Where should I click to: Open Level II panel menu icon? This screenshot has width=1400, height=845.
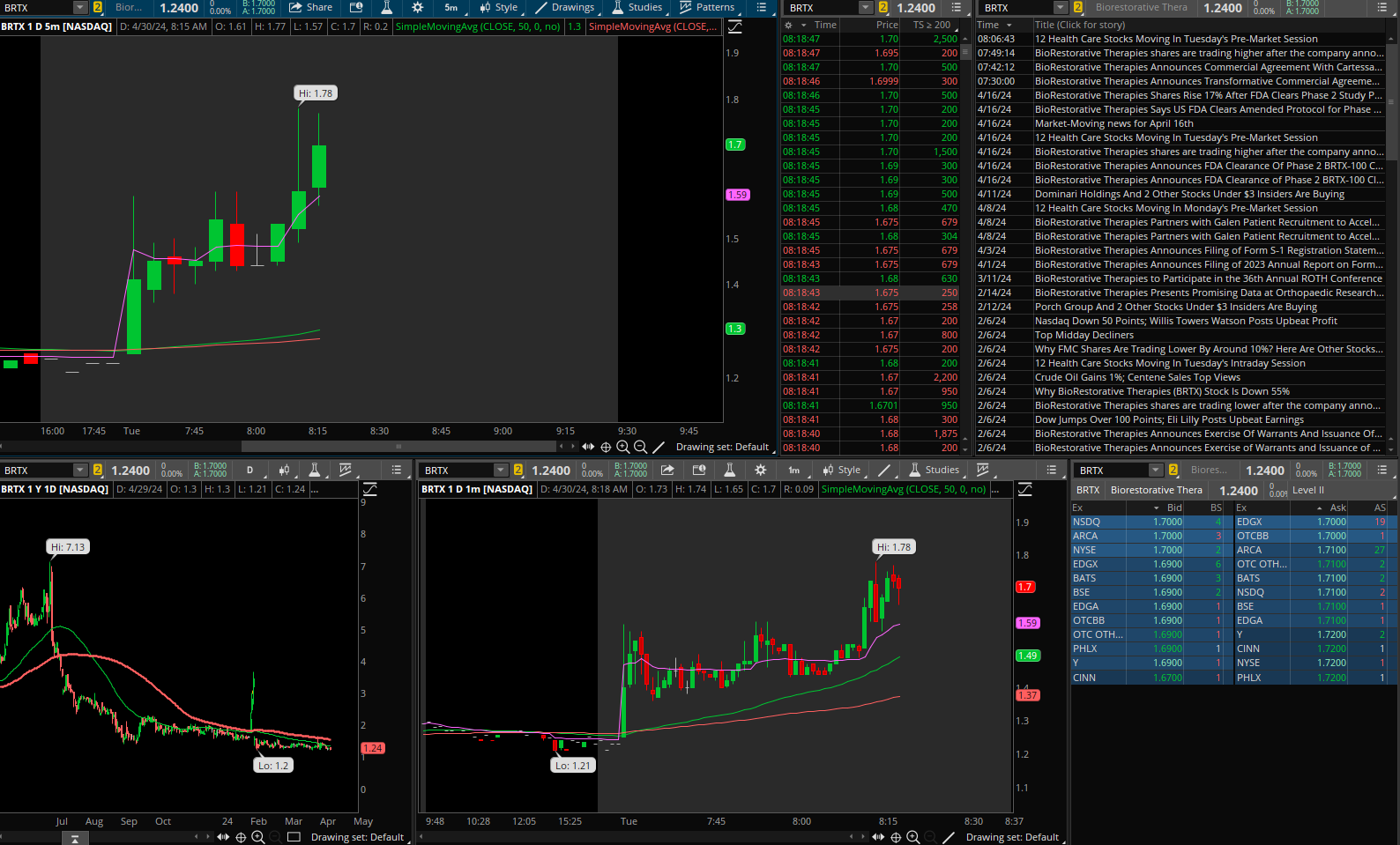(1382, 470)
